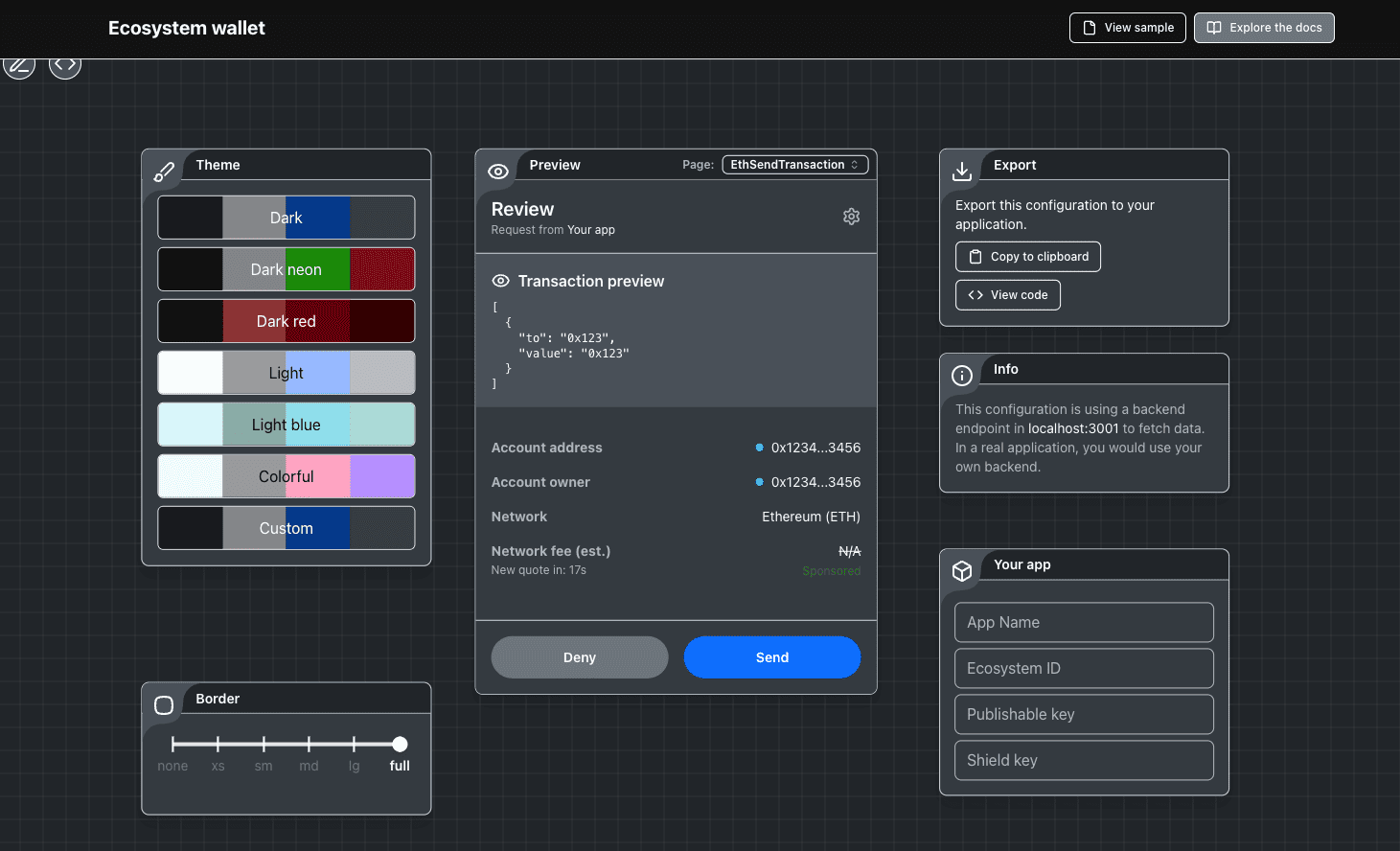The height and width of the screenshot is (851, 1400).
Task: Click the App Name input field
Action: [x=1084, y=622]
